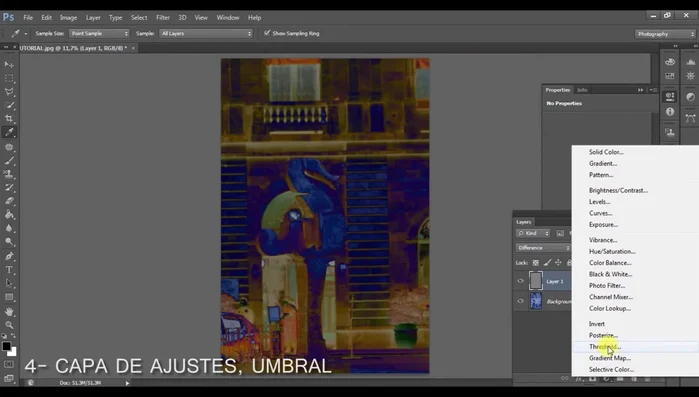This screenshot has height=397, width=699.
Task: Click the Photoshop Ps logo
Action: [x=8, y=17]
